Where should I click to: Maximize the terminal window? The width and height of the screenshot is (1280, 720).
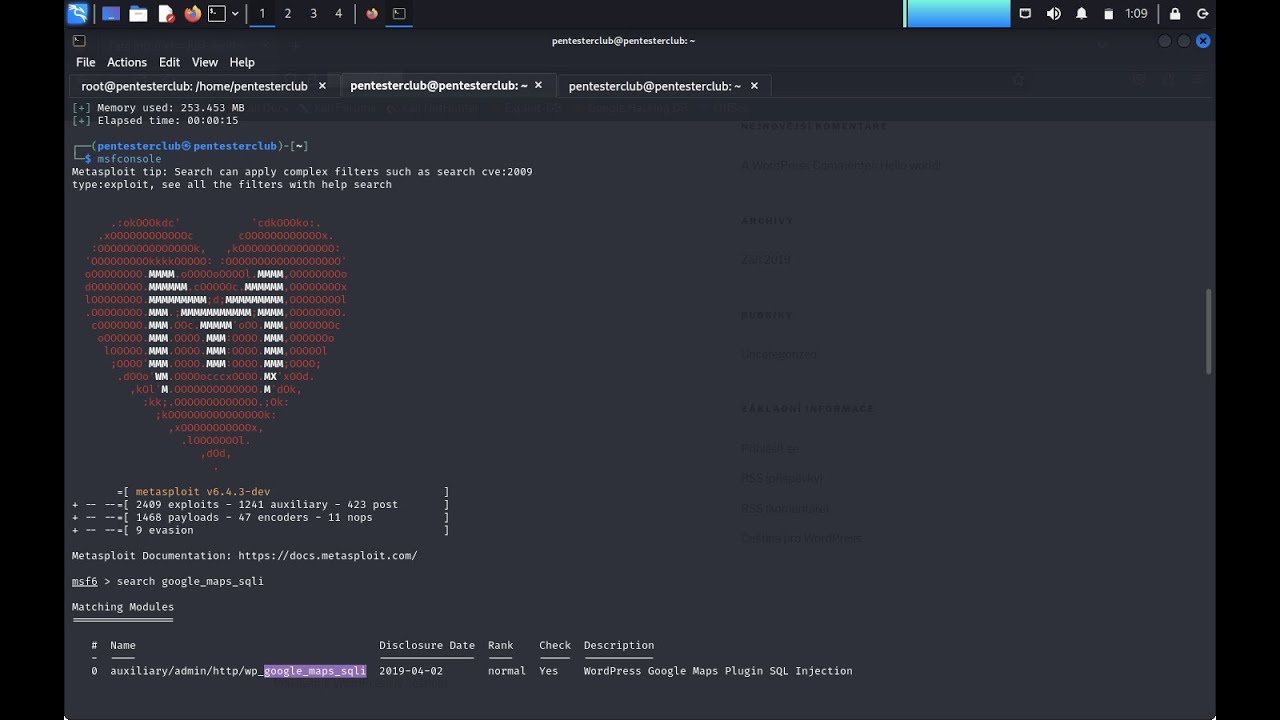[x=1184, y=41]
